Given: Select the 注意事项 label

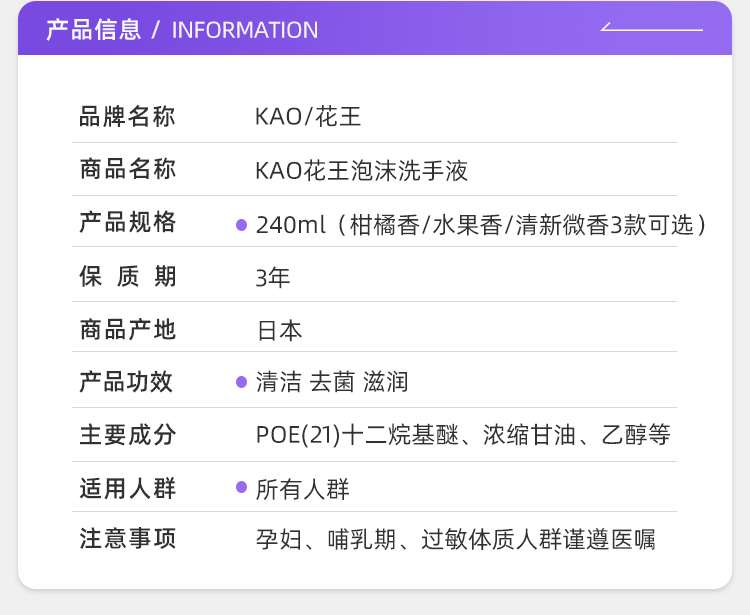Looking at the screenshot, I should pos(127,538).
